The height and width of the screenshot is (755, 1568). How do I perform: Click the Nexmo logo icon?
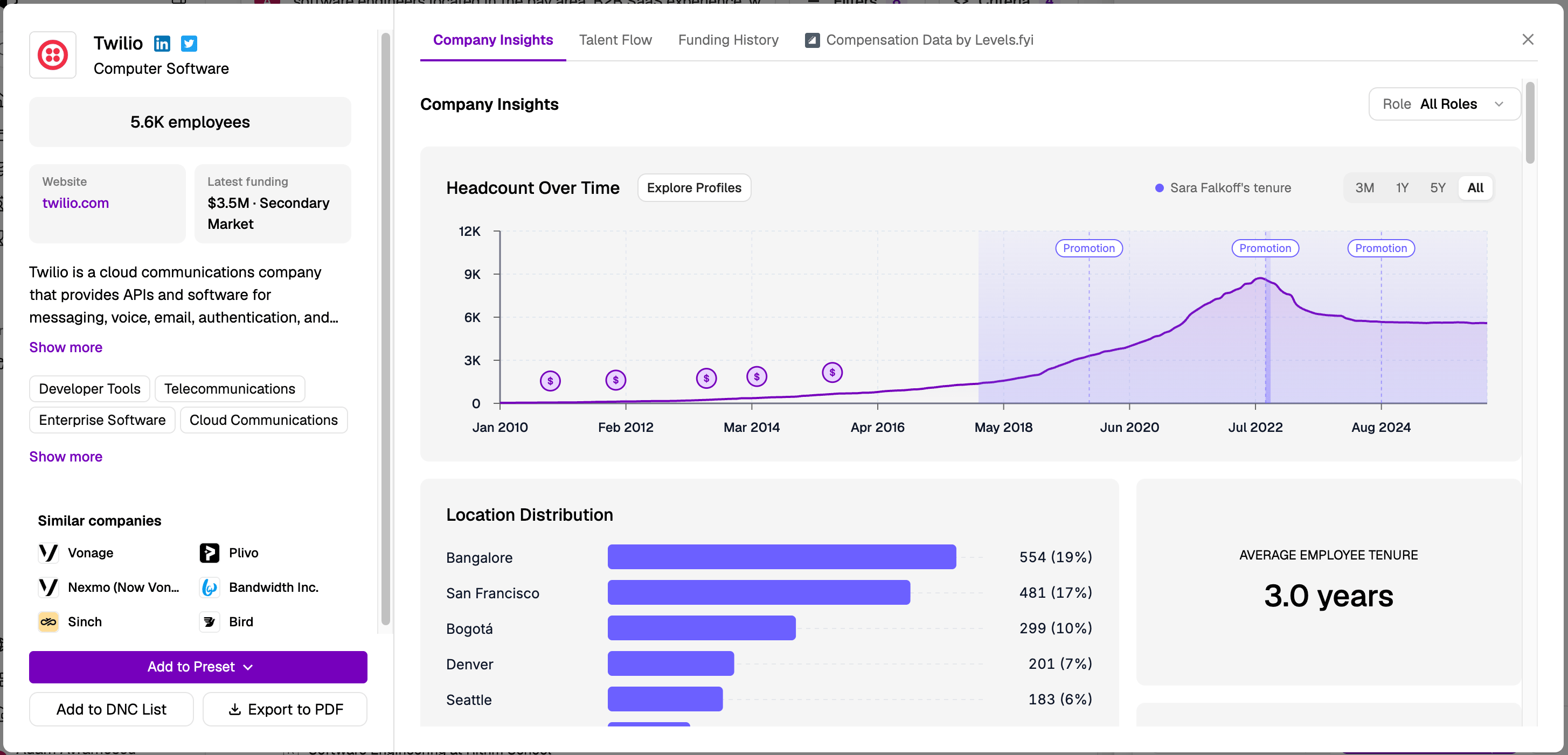coord(48,587)
